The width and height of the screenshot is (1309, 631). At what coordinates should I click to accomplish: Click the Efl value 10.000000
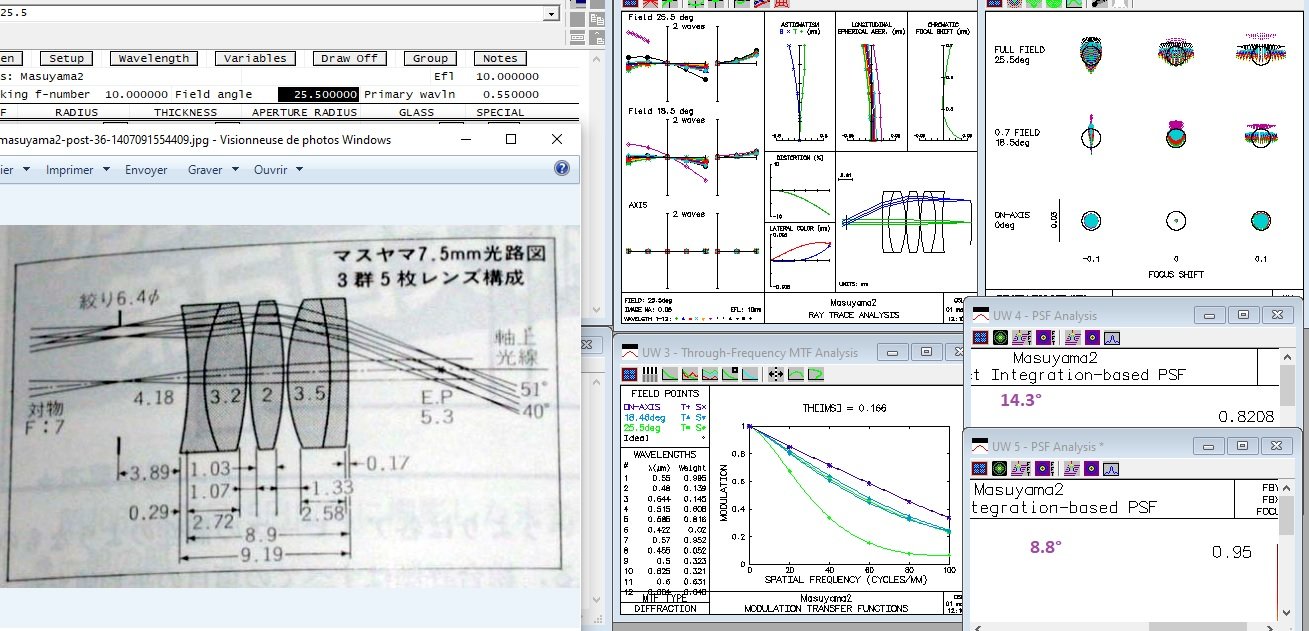point(507,76)
